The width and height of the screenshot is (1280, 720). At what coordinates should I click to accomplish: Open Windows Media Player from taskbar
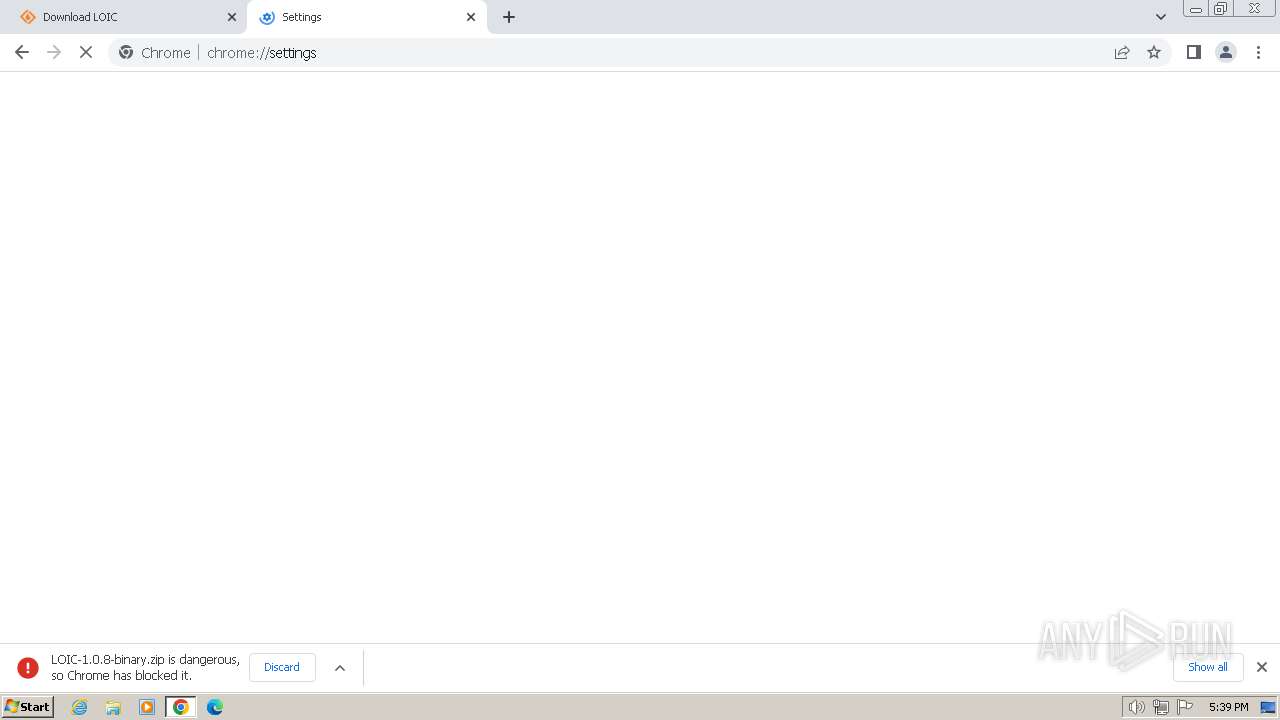click(147, 707)
